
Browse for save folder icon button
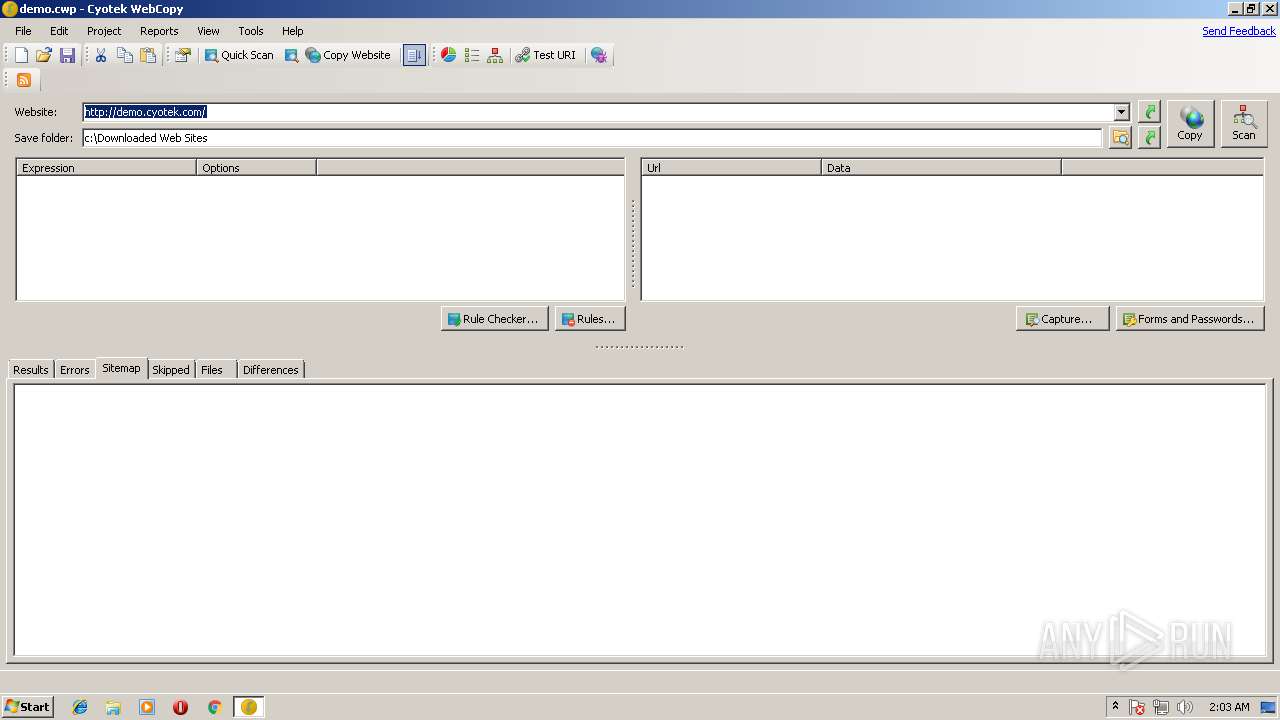[x=1120, y=137]
